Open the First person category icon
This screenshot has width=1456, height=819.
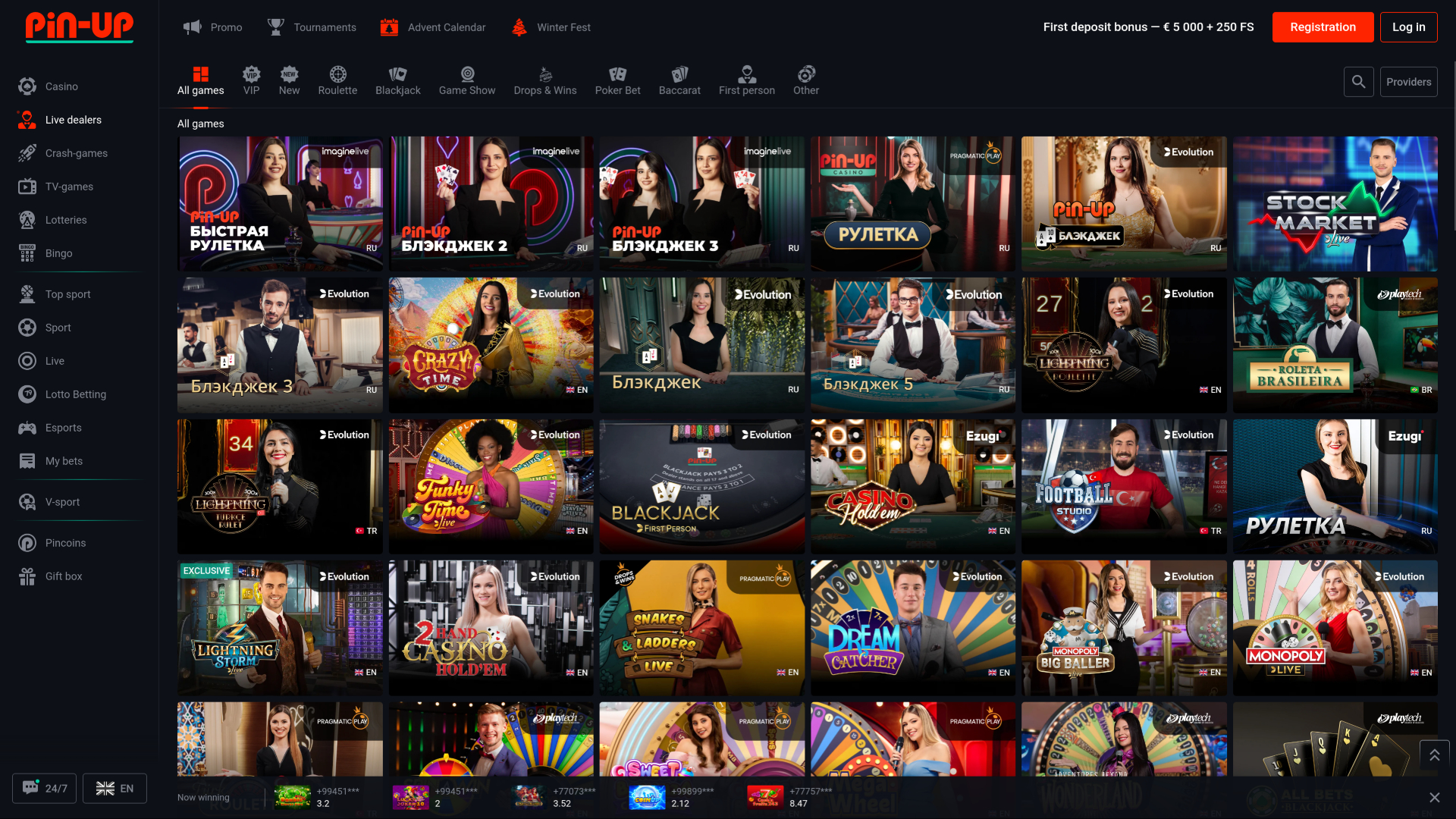pos(746,75)
